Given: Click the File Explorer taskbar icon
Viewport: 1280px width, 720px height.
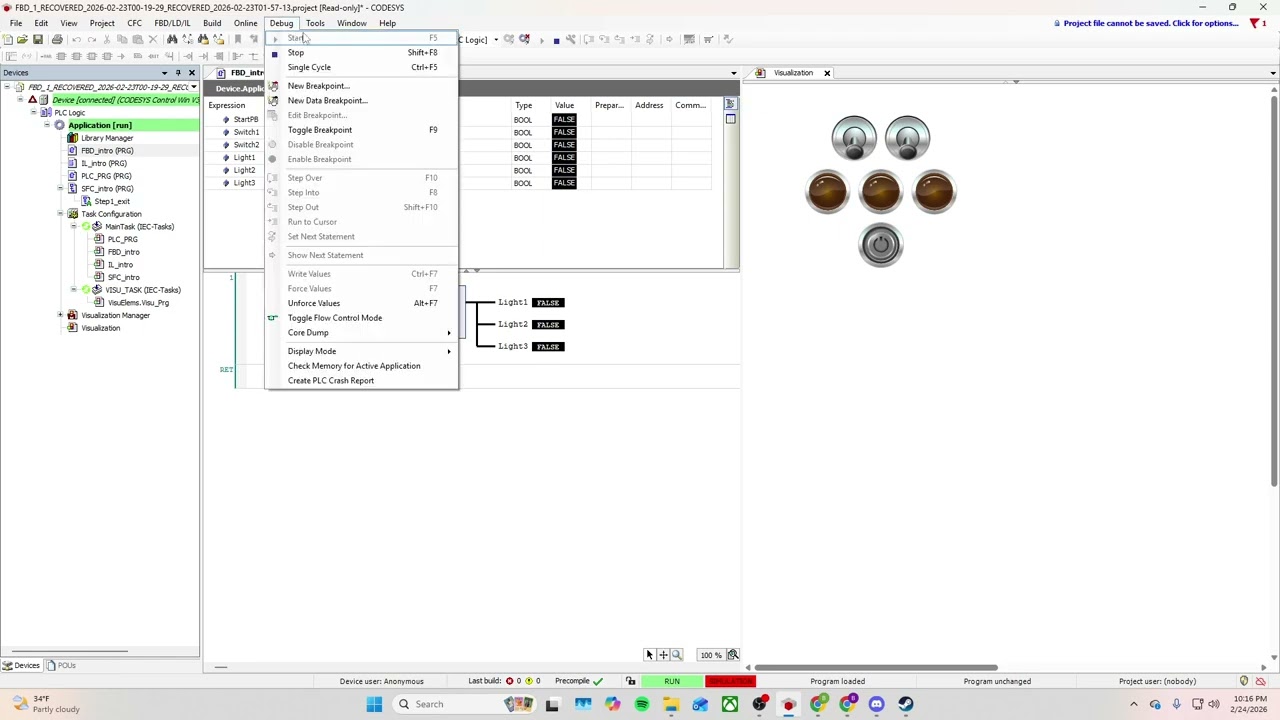Looking at the screenshot, I should point(671,704).
